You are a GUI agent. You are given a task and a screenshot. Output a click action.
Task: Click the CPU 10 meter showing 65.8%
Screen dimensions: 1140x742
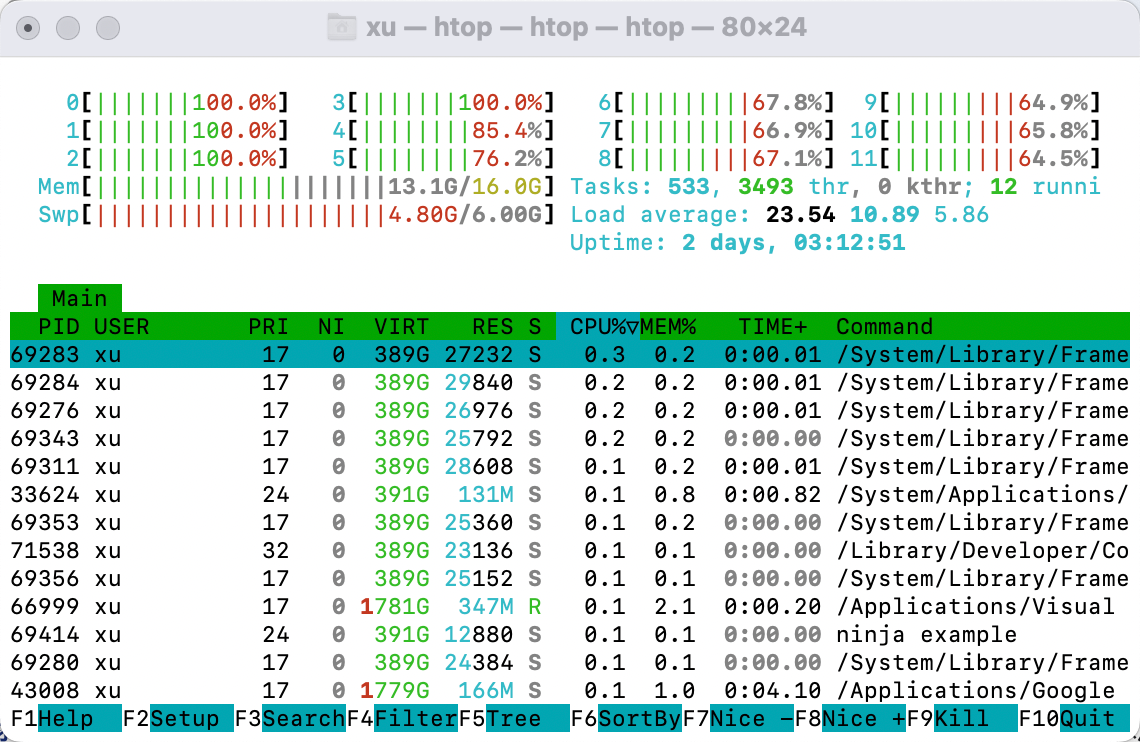[976, 131]
